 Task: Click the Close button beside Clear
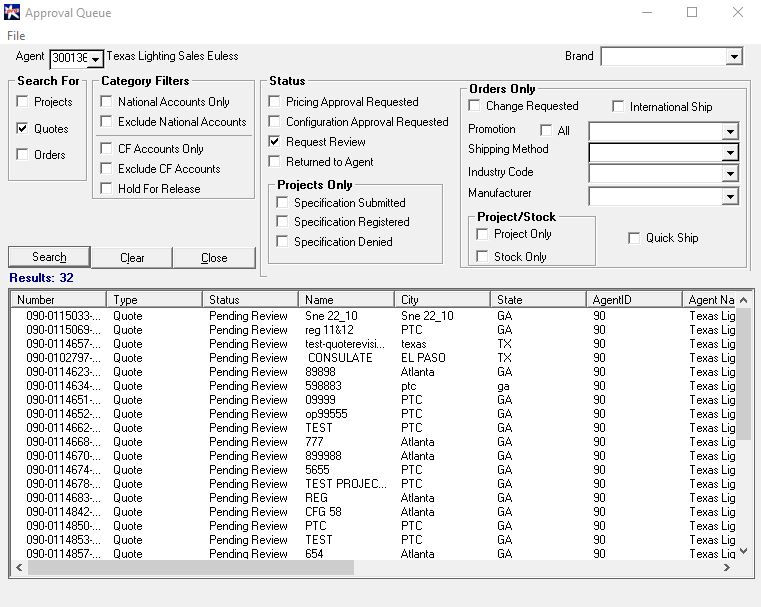214,258
